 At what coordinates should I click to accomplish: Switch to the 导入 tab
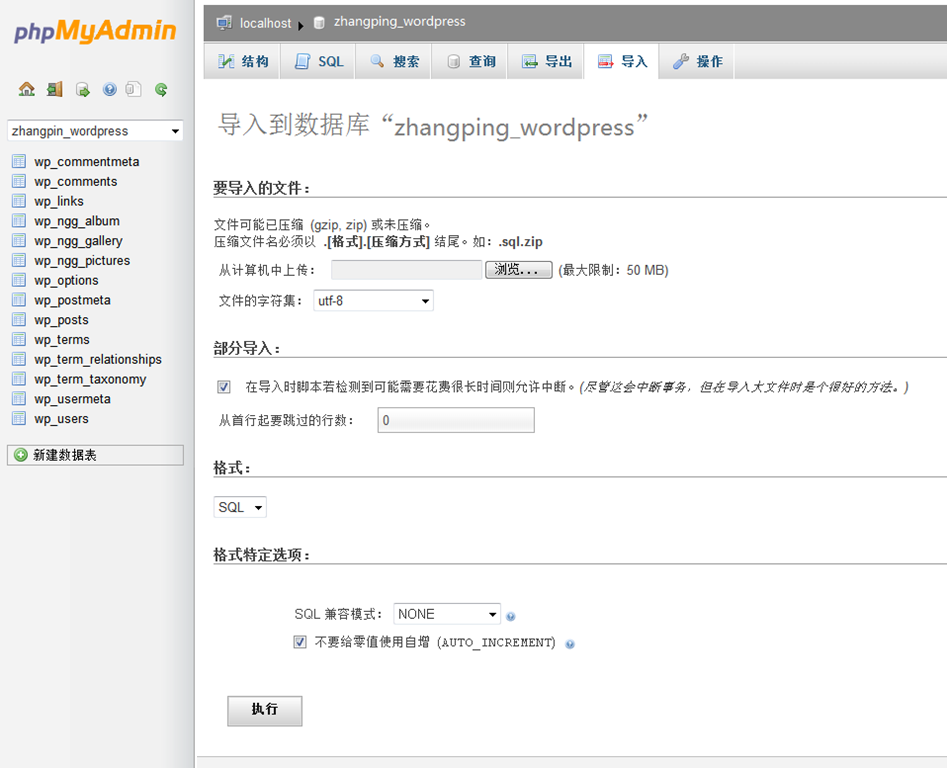tap(621, 61)
